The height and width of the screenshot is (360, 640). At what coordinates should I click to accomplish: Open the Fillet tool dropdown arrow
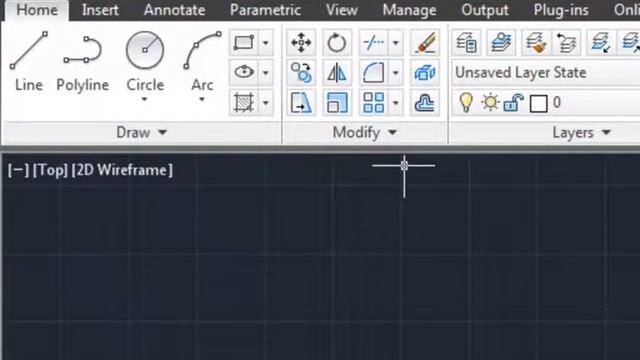pos(395,73)
